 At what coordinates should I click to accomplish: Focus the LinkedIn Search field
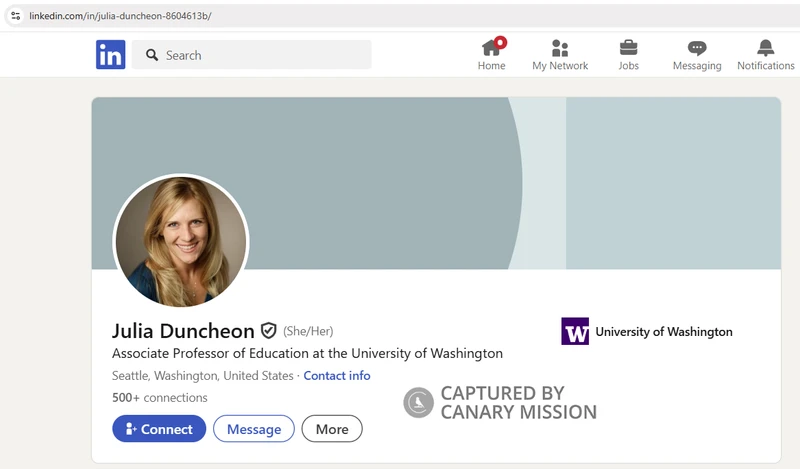252,55
